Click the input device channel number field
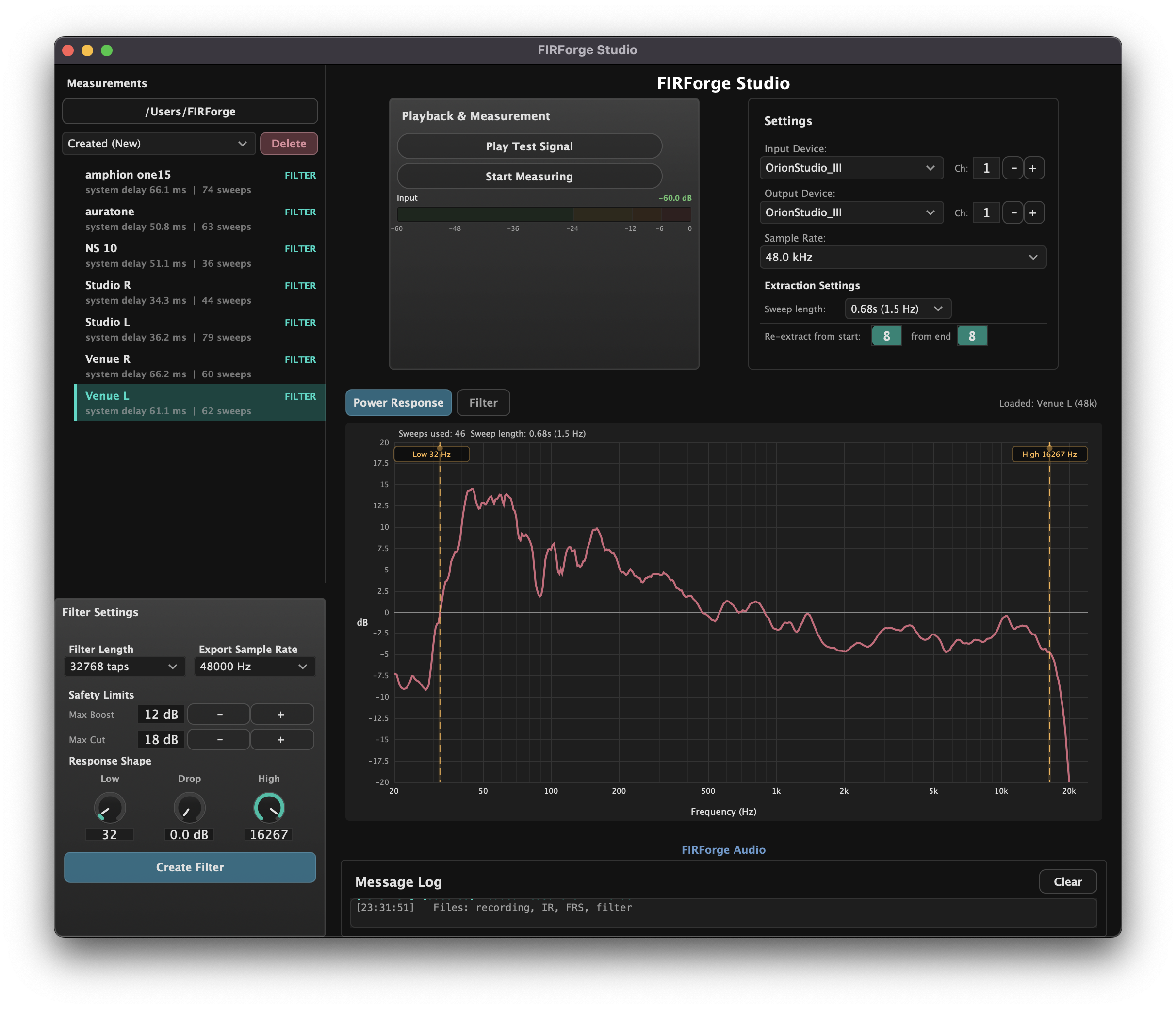Image resolution: width=1176 pixels, height=1009 pixels. [986, 168]
